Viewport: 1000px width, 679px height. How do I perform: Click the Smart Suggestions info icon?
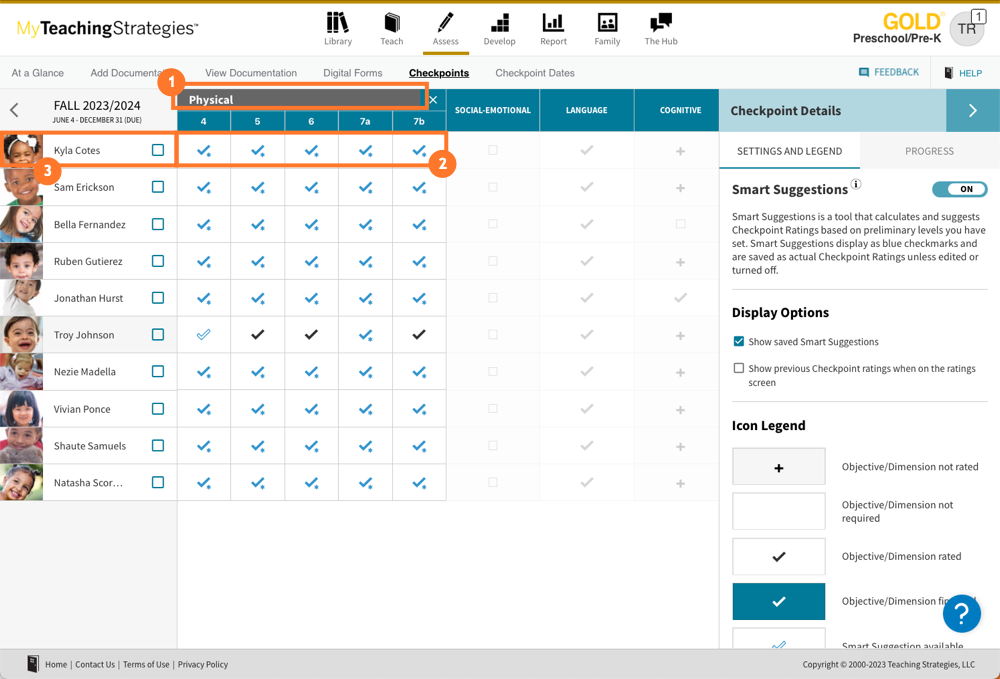856,185
